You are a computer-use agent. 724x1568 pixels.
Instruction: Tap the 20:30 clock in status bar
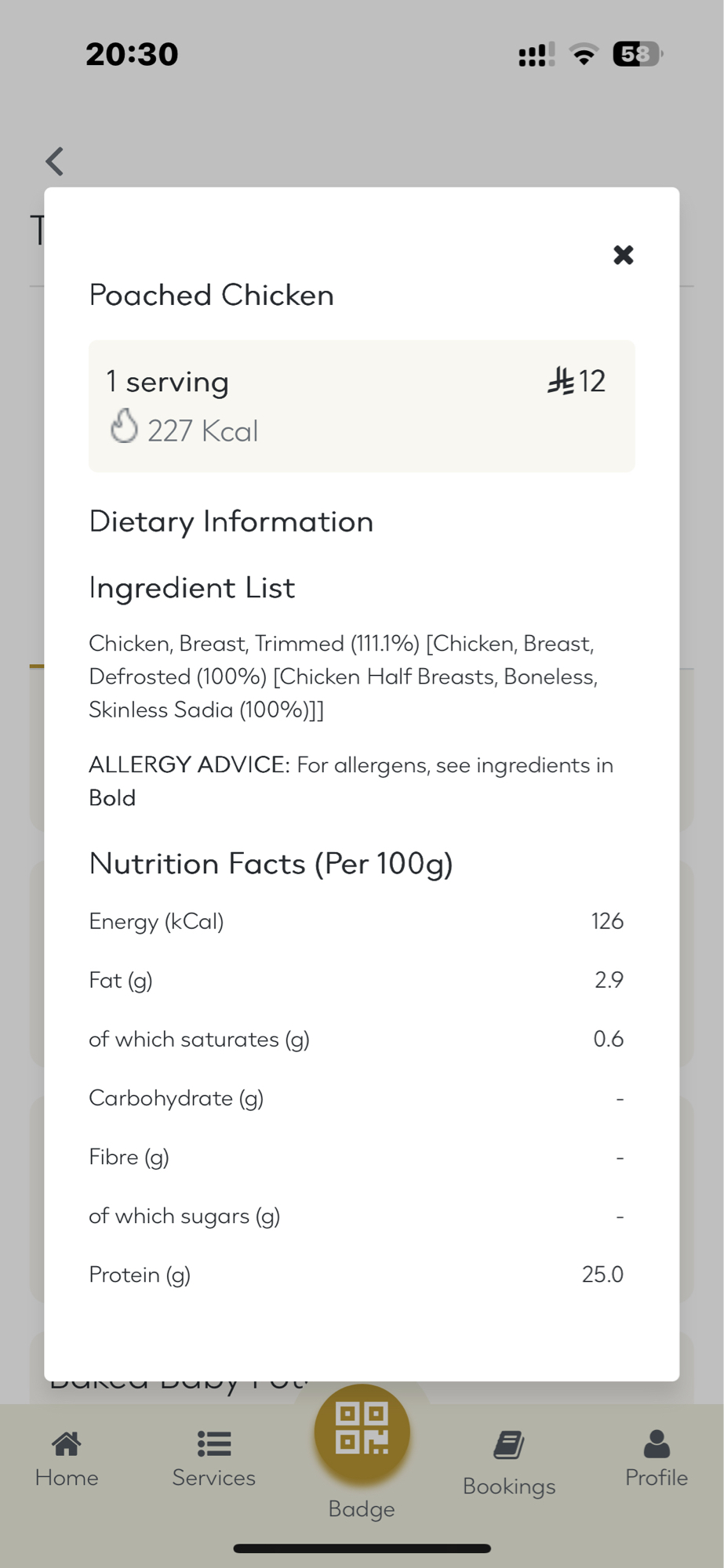[x=132, y=54]
